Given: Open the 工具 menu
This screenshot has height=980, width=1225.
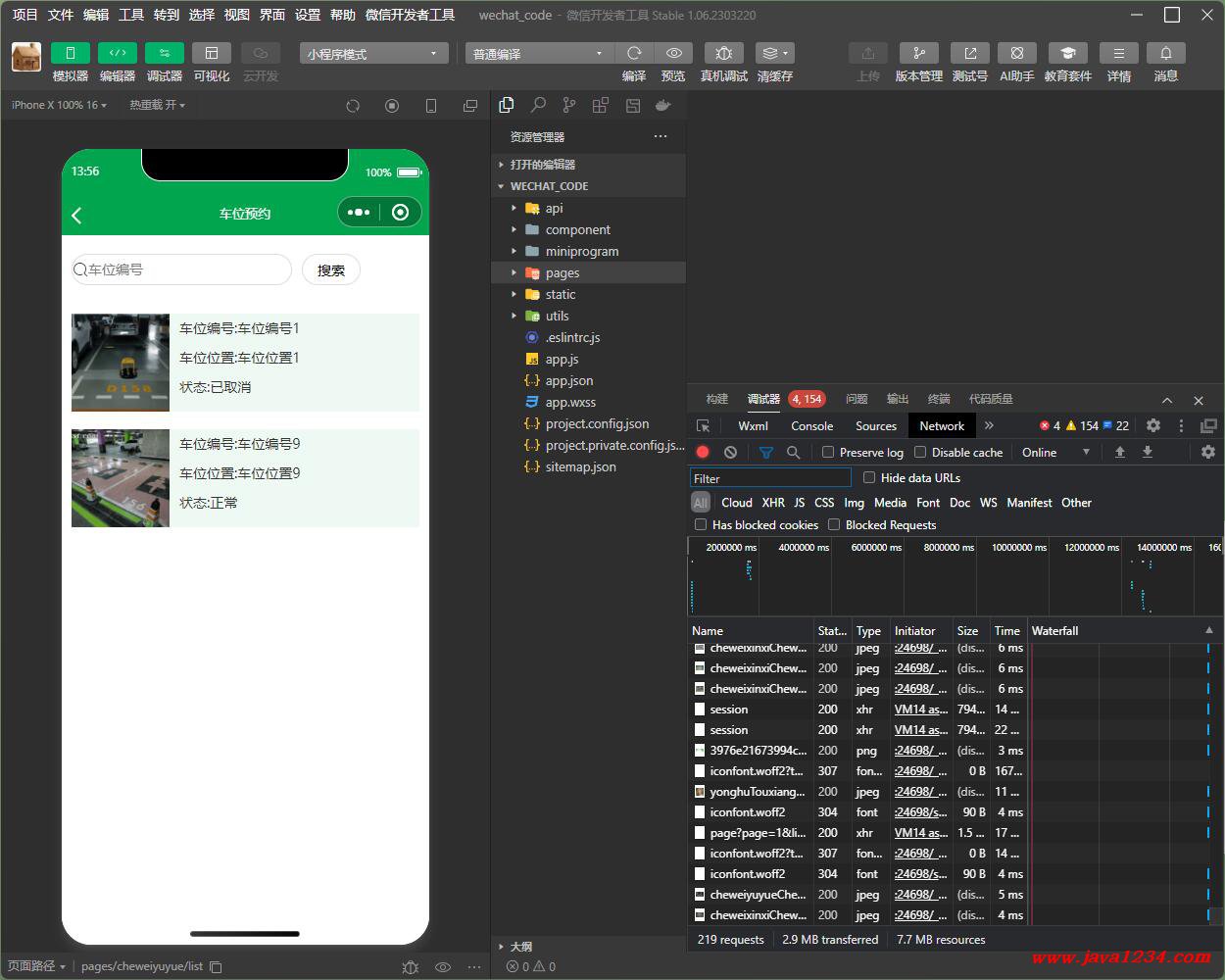Looking at the screenshot, I should pyautogui.click(x=131, y=15).
